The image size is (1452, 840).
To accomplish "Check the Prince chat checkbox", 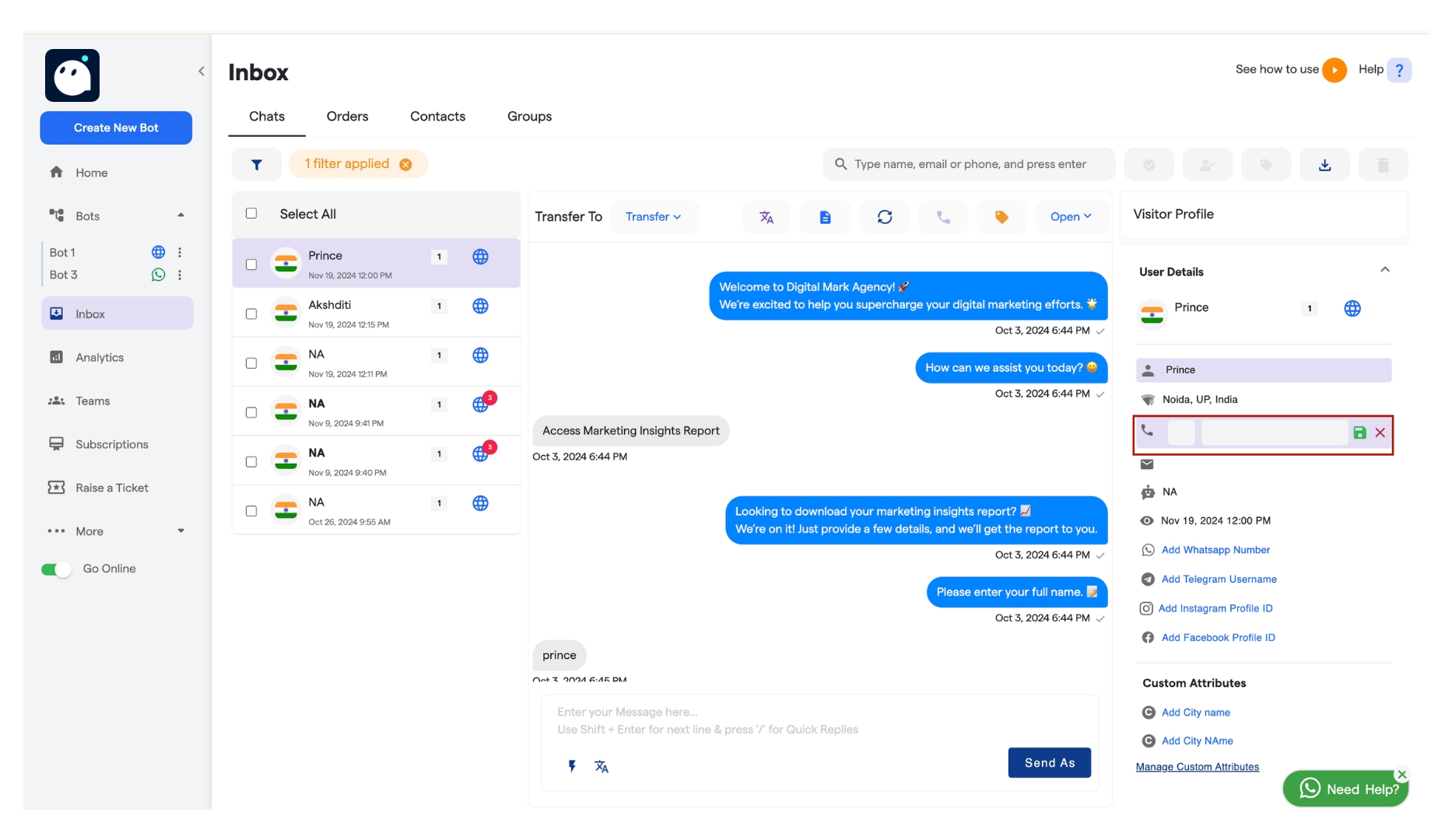I will coord(251,264).
